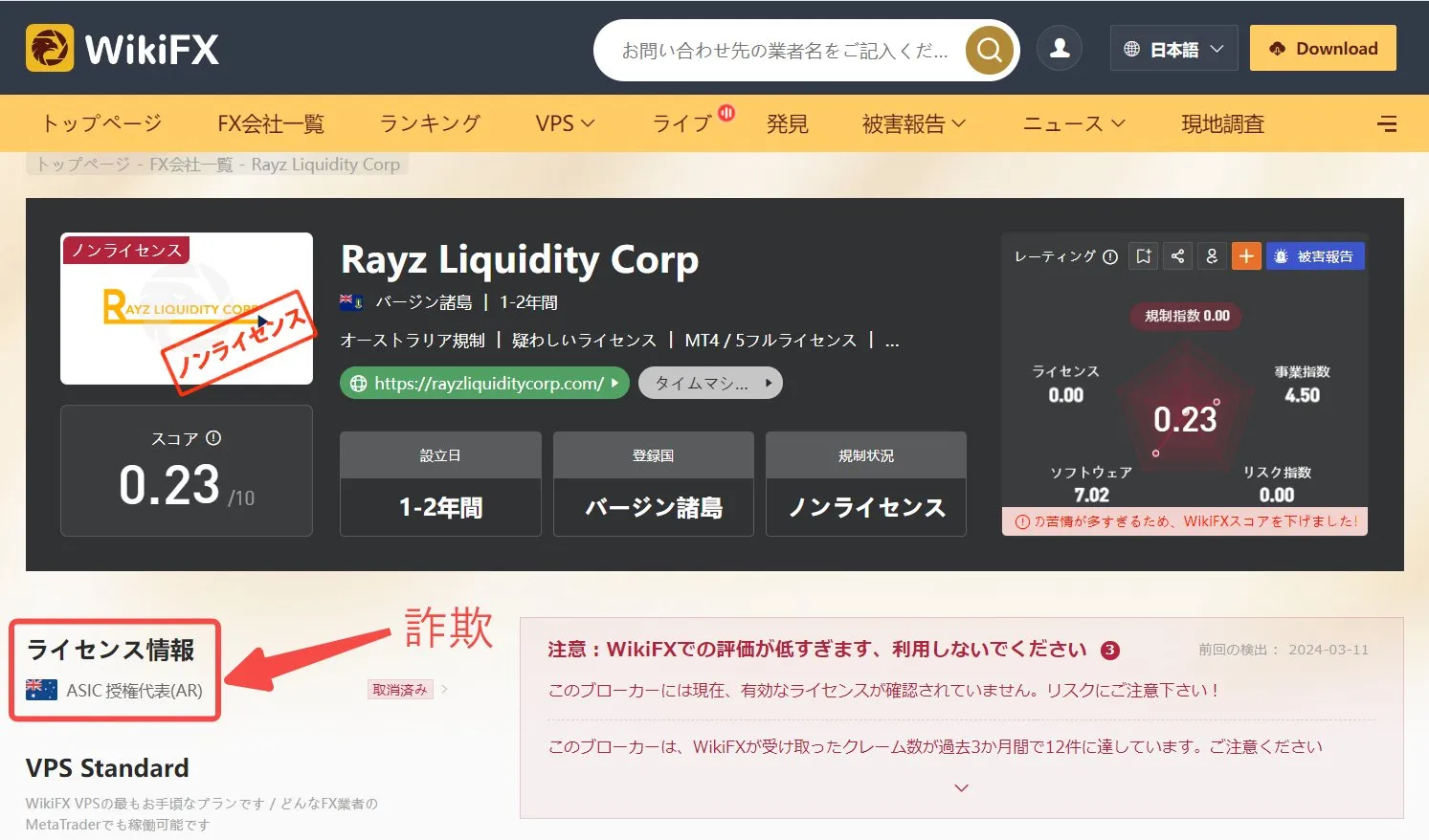Click トップページ in the breadcrumb

(82, 165)
